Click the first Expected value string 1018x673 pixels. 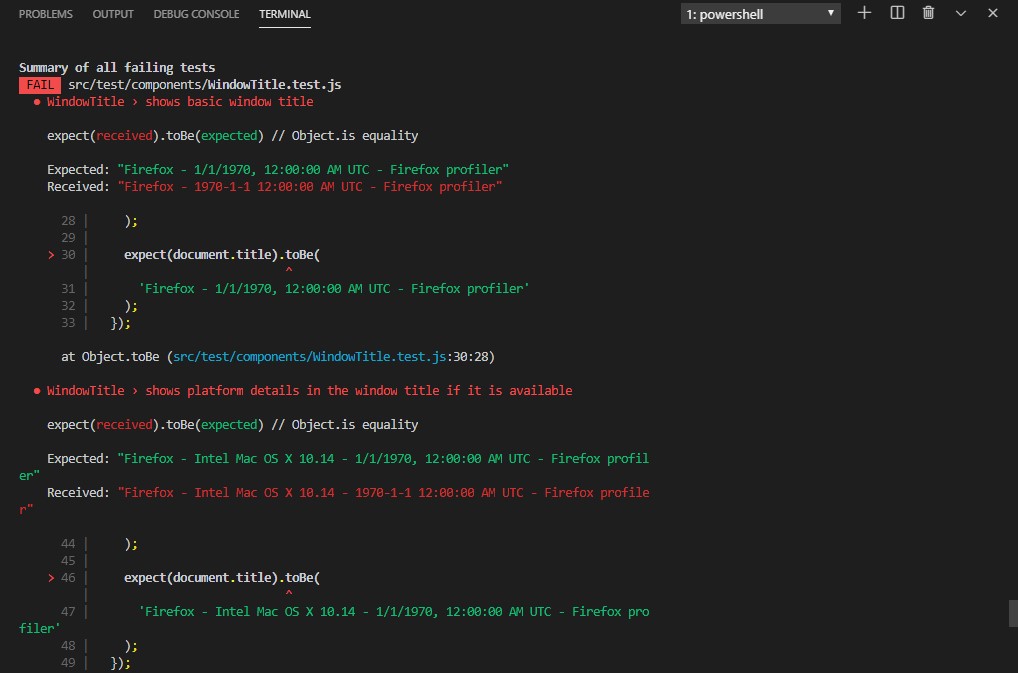[313, 169]
